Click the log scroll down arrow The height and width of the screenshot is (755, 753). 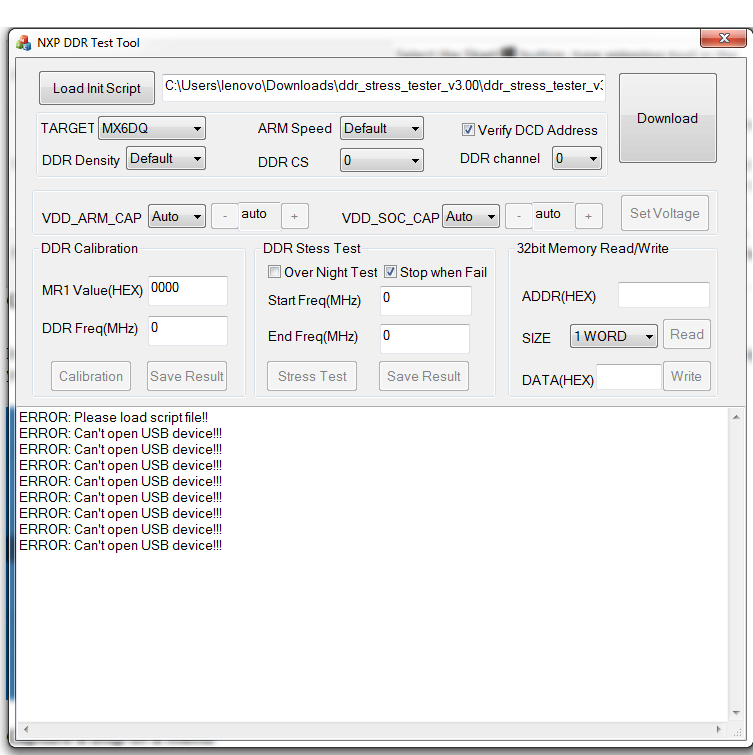pos(736,713)
